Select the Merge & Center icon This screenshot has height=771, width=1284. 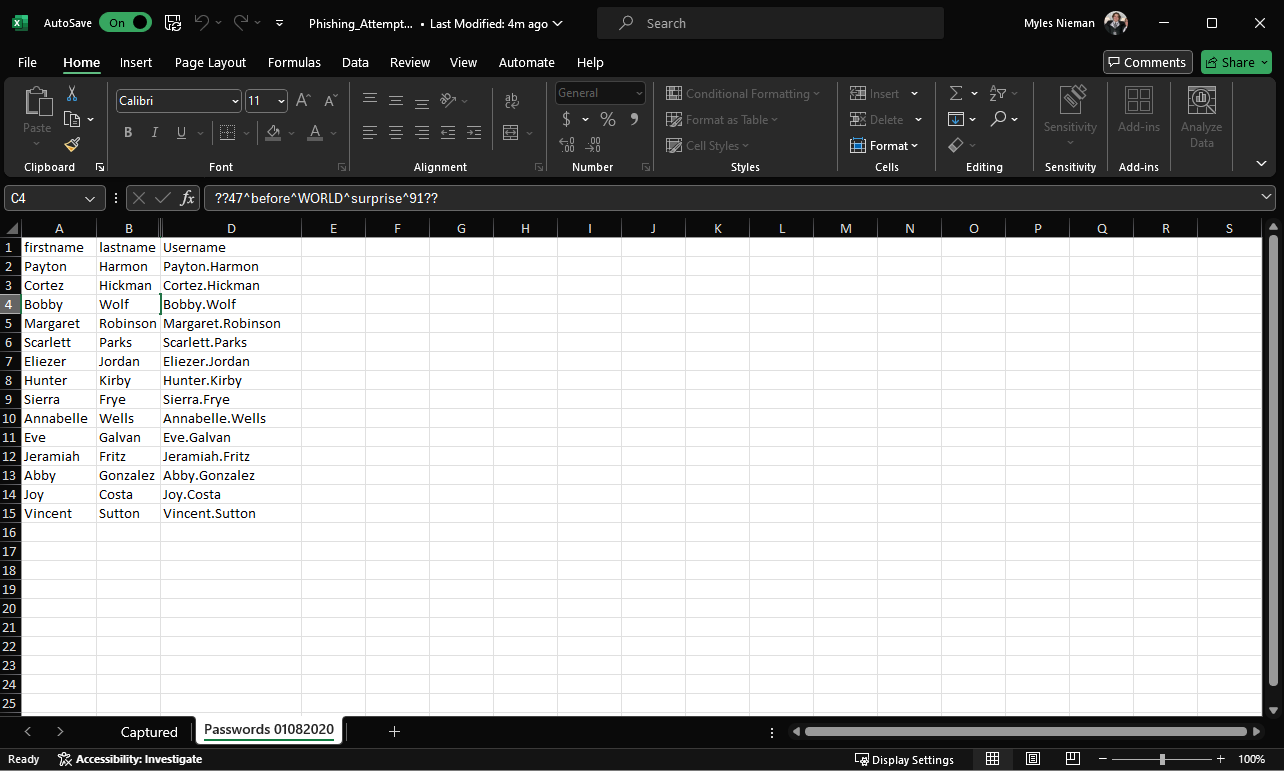tap(511, 132)
